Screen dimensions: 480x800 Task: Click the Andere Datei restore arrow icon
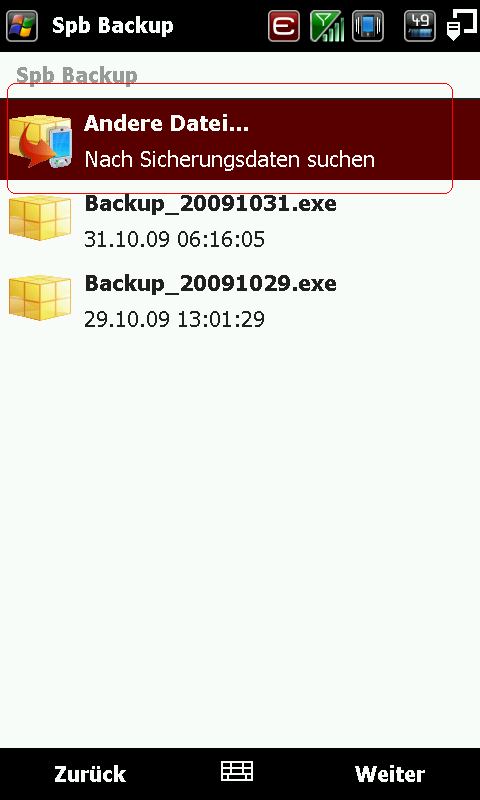40,141
